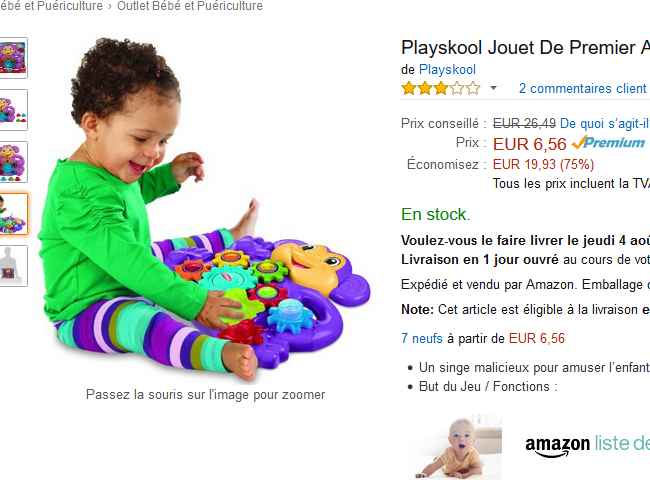
Task: Select the highlighted fourth thumbnail with child
Action: point(13,214)
